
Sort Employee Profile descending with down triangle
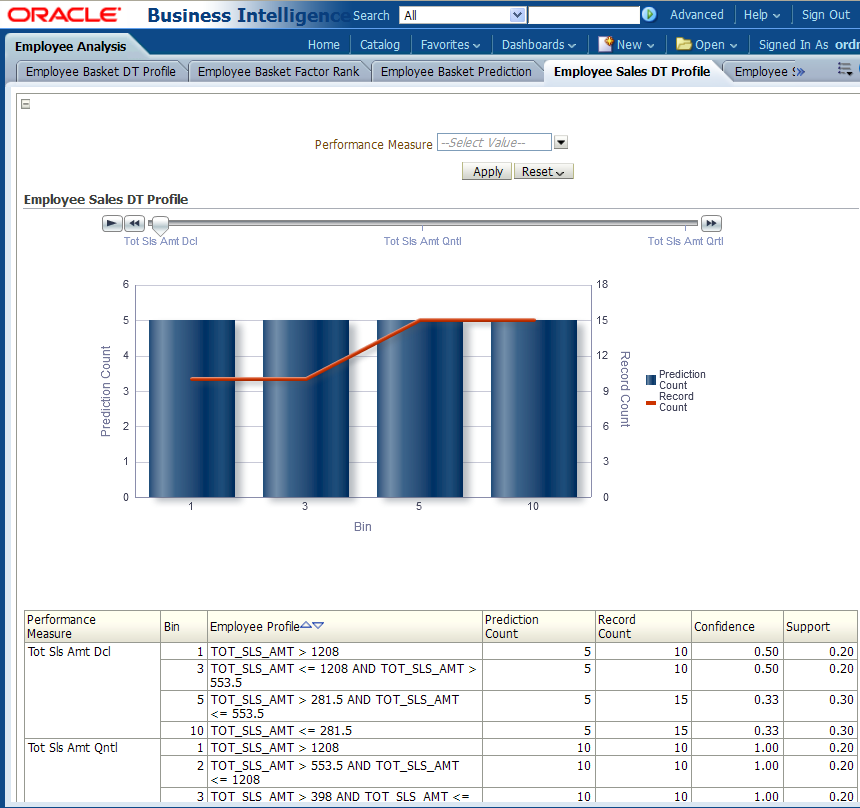[318, 626]
